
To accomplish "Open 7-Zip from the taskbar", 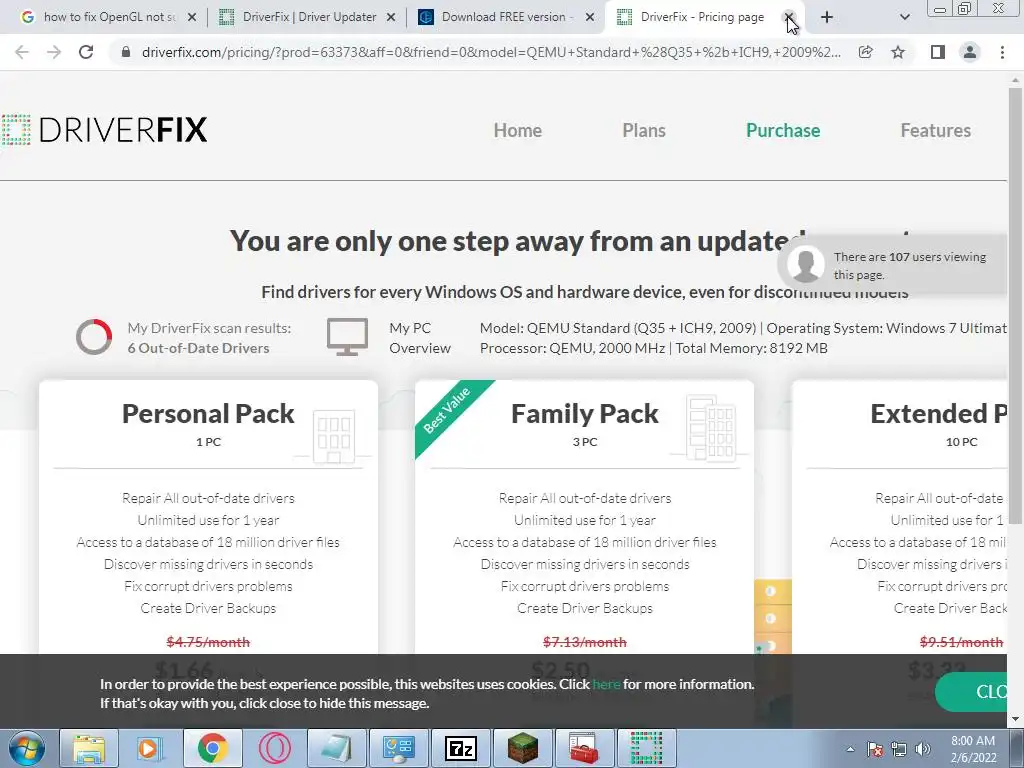I will pos(460,748).
